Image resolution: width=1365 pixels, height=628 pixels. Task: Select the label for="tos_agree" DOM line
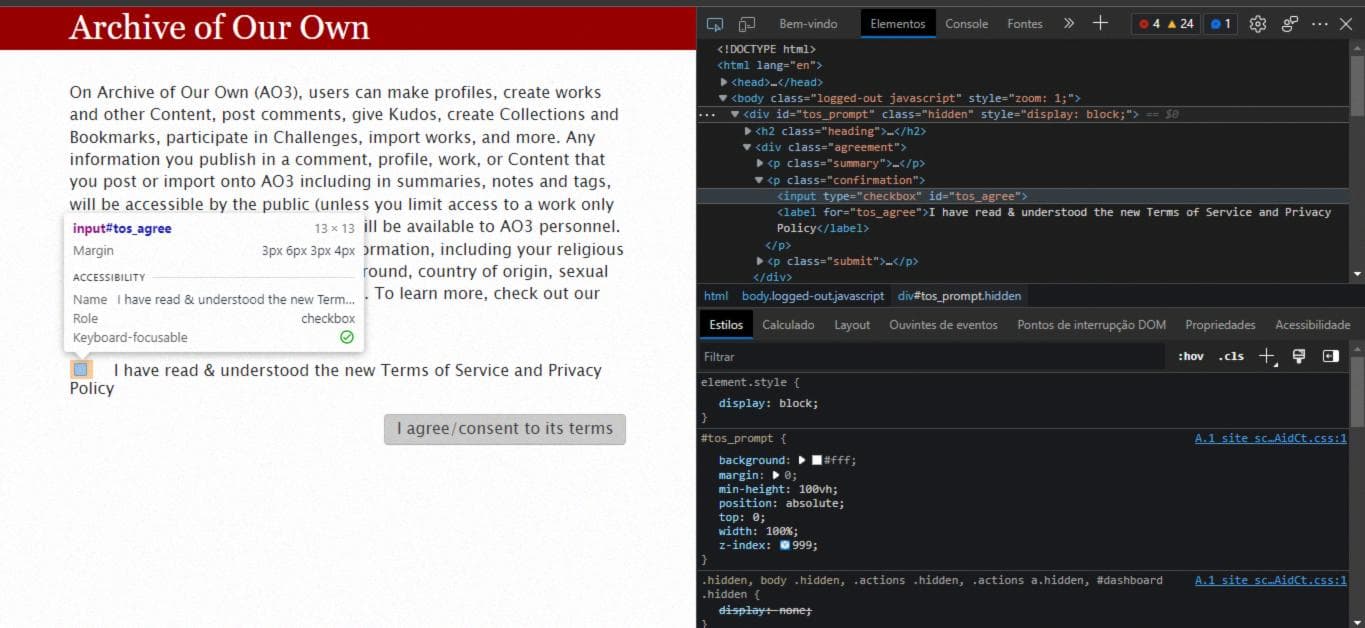[1054, 220]
